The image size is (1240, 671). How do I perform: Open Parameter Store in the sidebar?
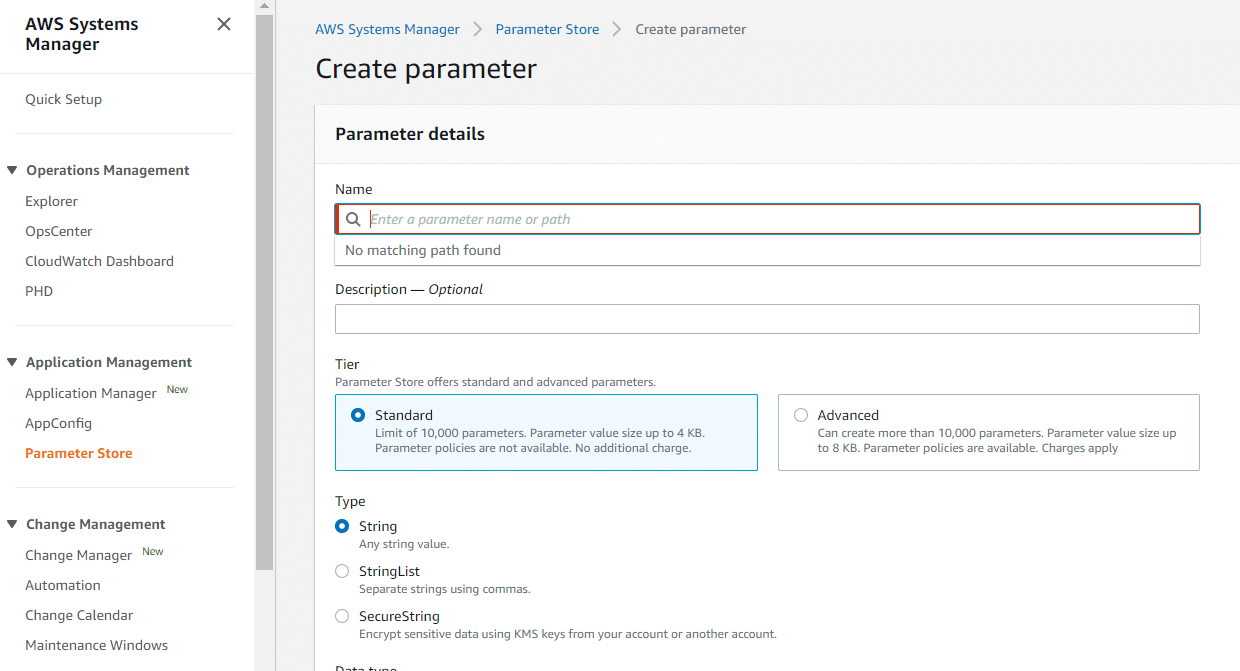click(x=79, y=453)
